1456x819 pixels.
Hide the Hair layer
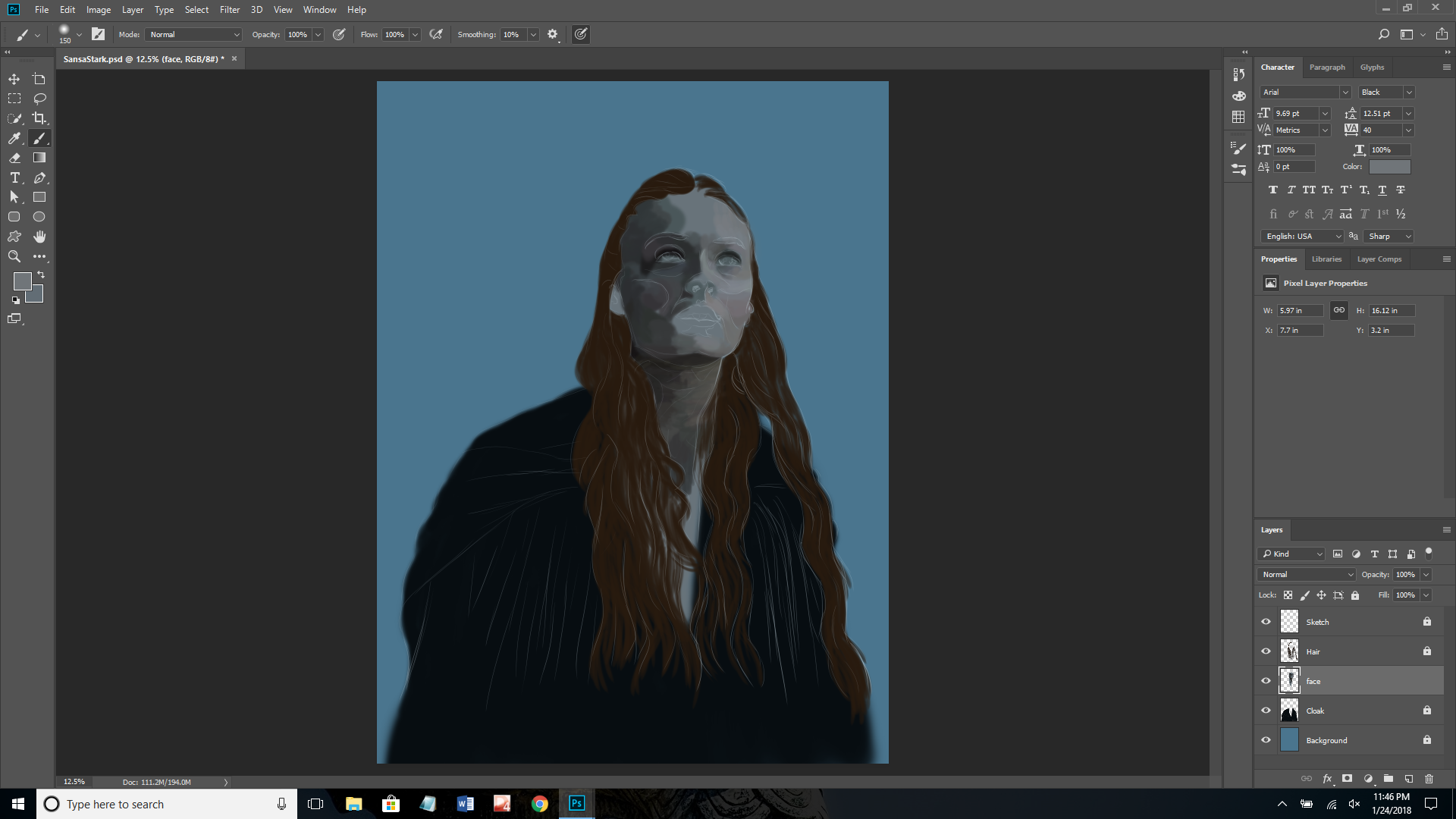coord(1266,651)
